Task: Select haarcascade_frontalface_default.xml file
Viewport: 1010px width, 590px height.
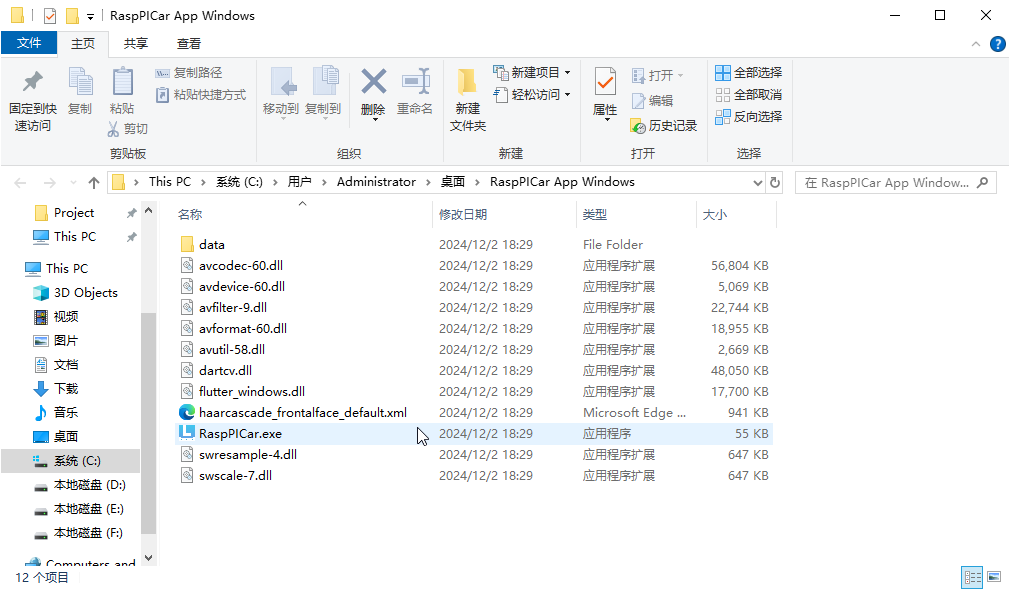Action: coord(303,412)
